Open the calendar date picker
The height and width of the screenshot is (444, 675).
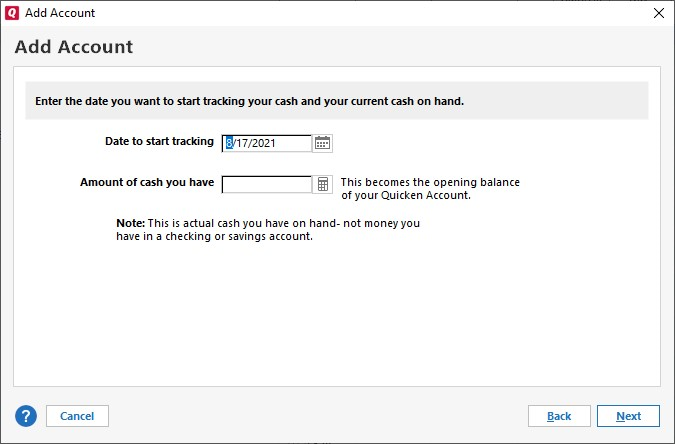click(x=322, y=143)
